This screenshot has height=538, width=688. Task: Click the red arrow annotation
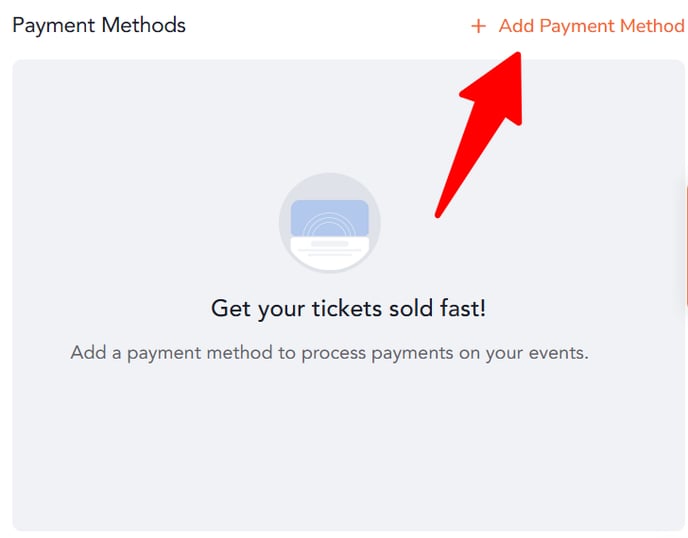(x=478, y=135)
